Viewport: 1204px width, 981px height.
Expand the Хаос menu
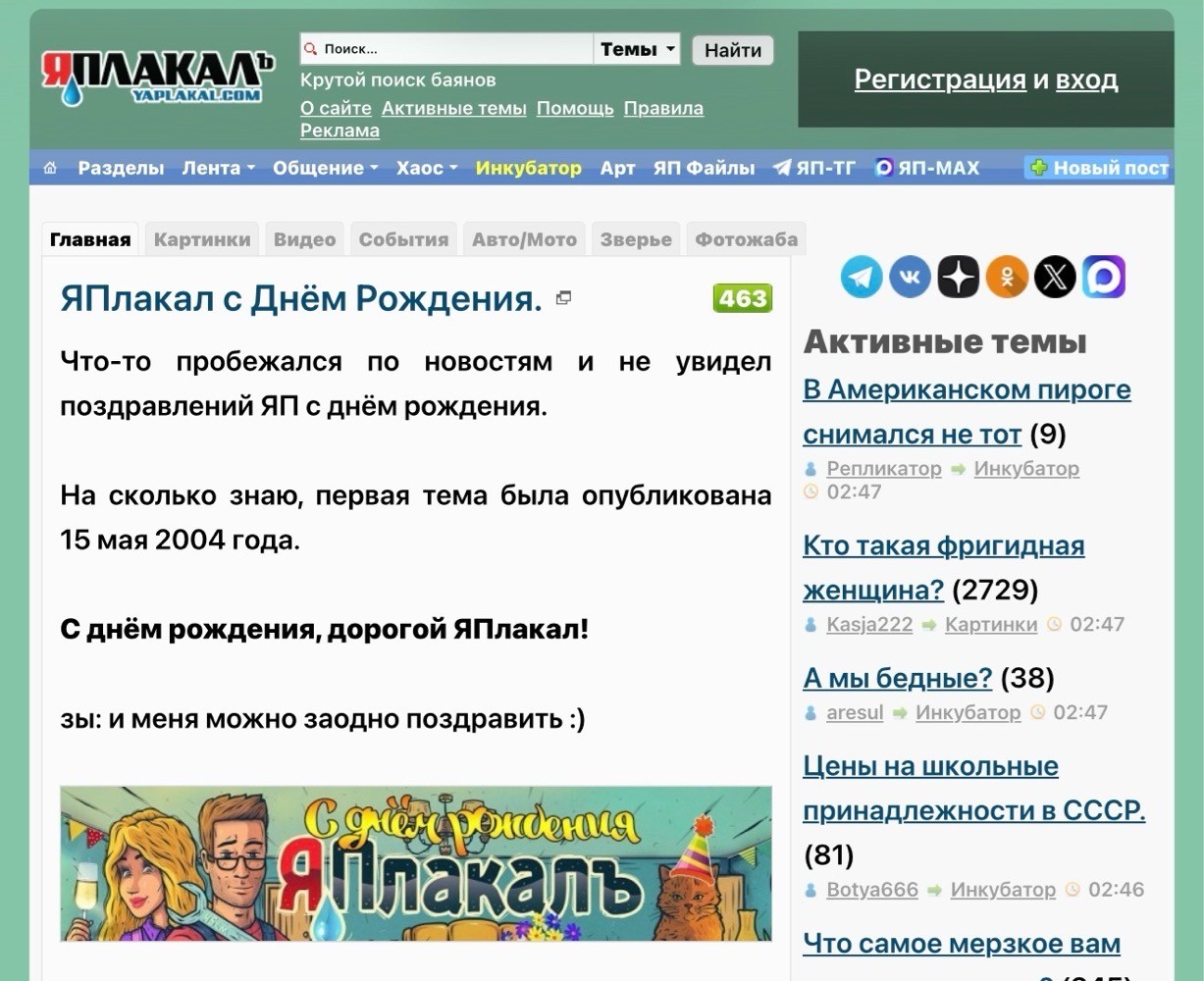427,168
